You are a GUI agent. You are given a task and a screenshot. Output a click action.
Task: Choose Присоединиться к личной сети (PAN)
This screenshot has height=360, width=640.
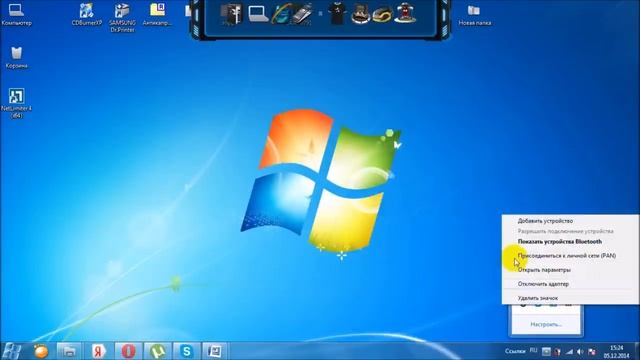coord(567,256)
